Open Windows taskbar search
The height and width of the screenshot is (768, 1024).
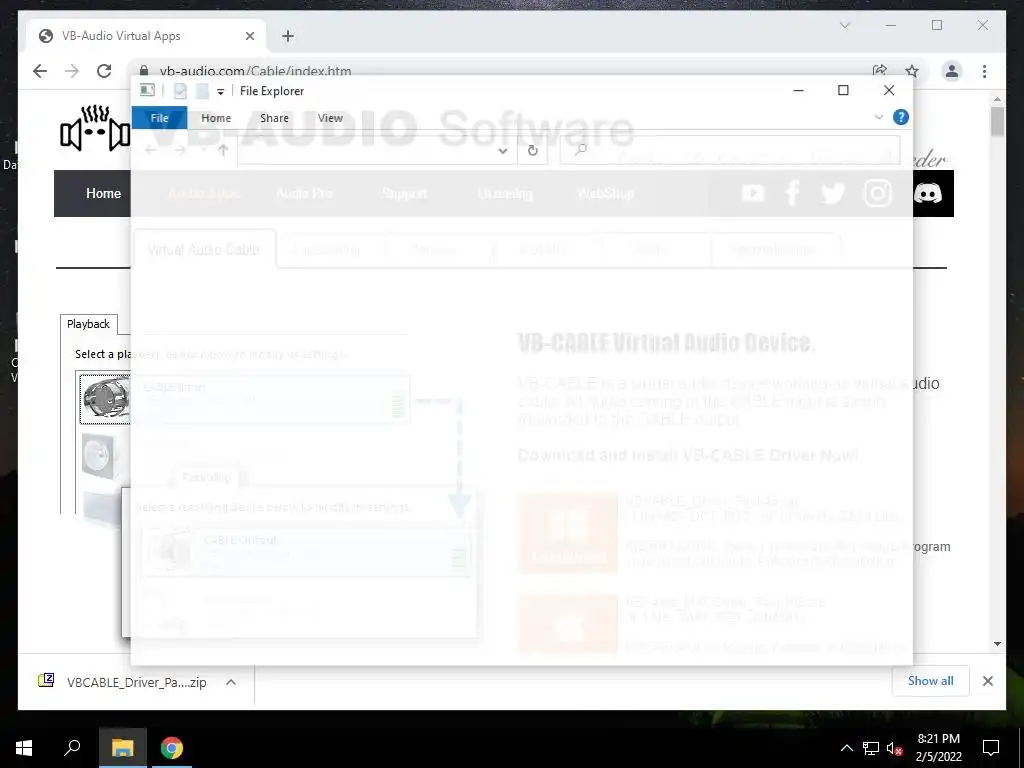72,748
